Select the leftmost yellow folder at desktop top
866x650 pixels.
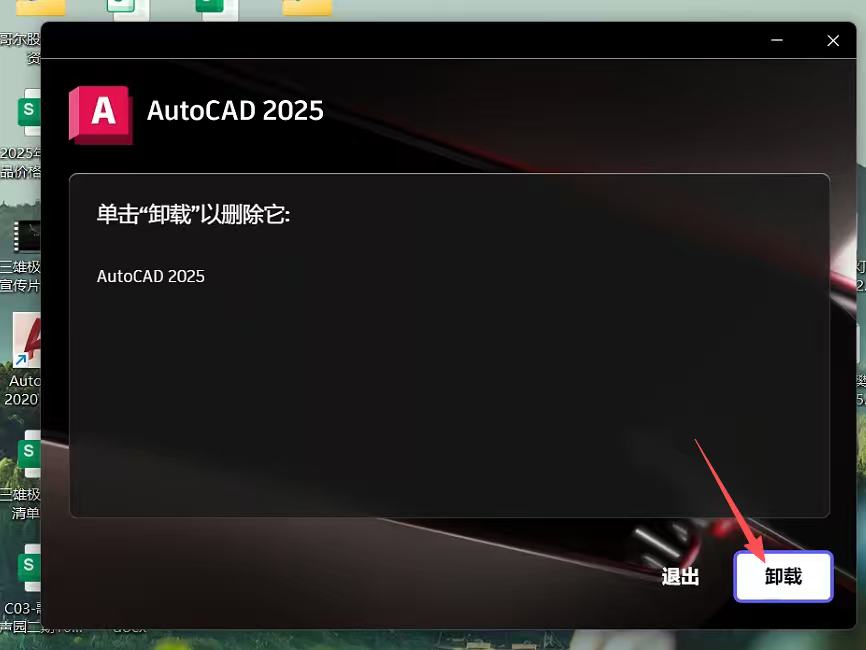pyautogui.click(x=40, y=8)
